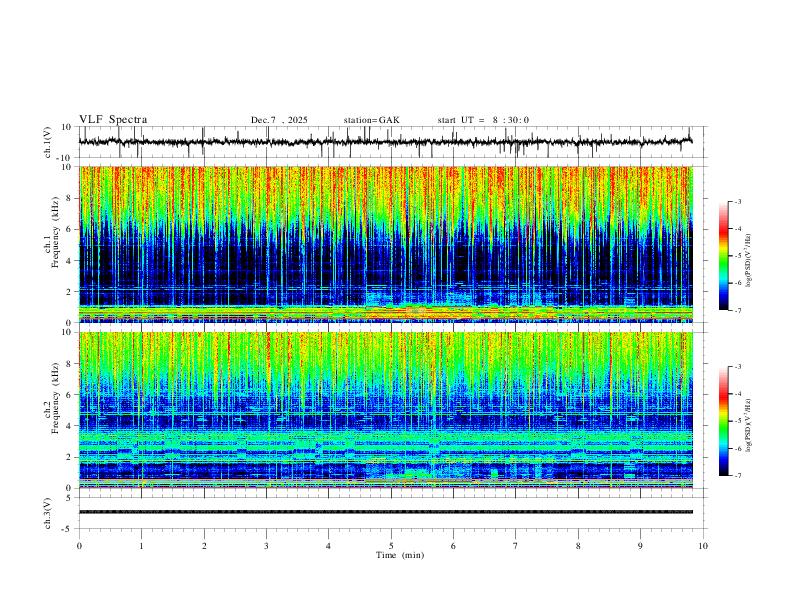Click the "-3" tick on ch.1 colorbar
792x612 pixels.
(x=737, y=201)
